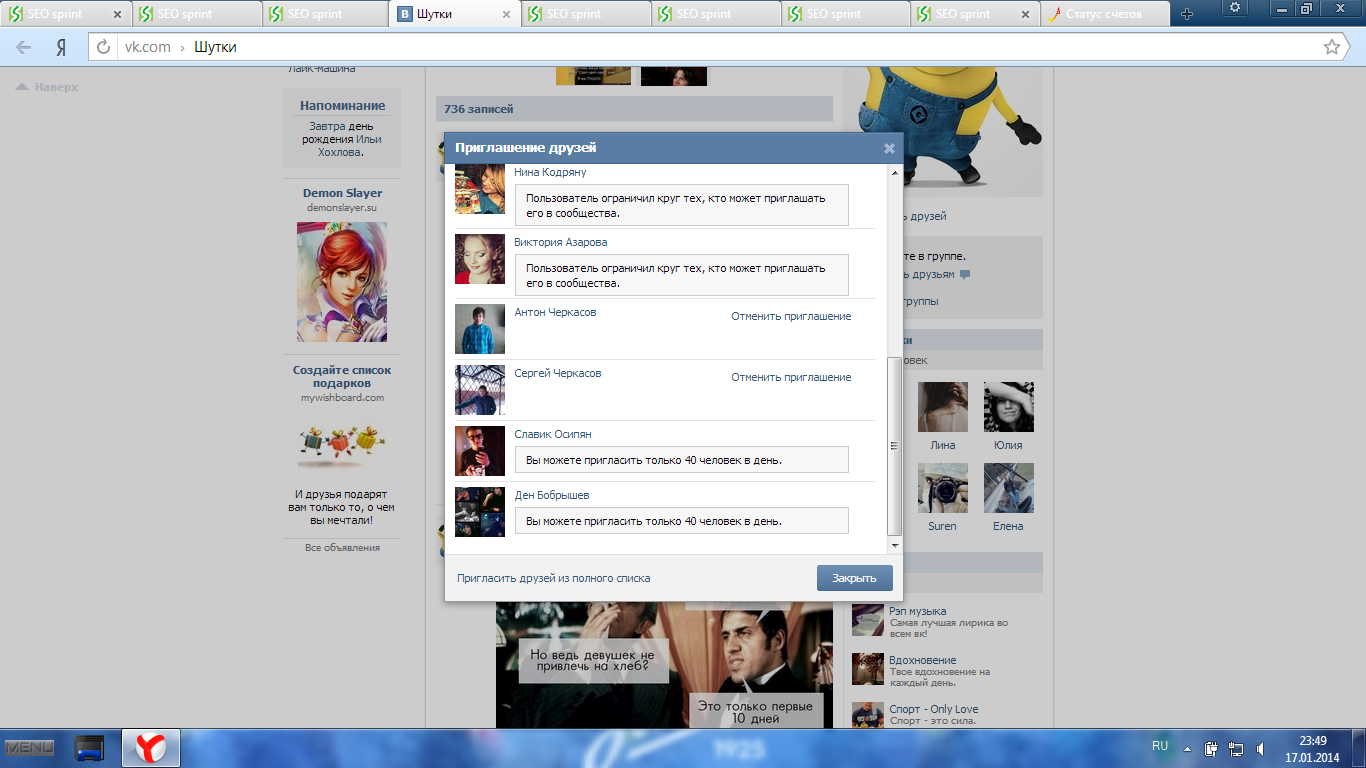Open Сергей Черкасов profile name link

click(557, 373)
